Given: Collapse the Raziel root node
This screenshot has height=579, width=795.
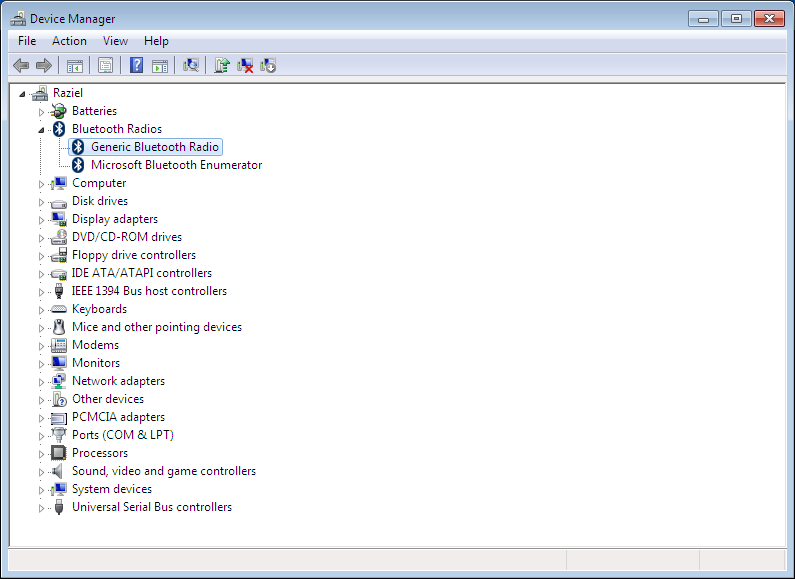Looking at the screenshot, I should (23, 93).
